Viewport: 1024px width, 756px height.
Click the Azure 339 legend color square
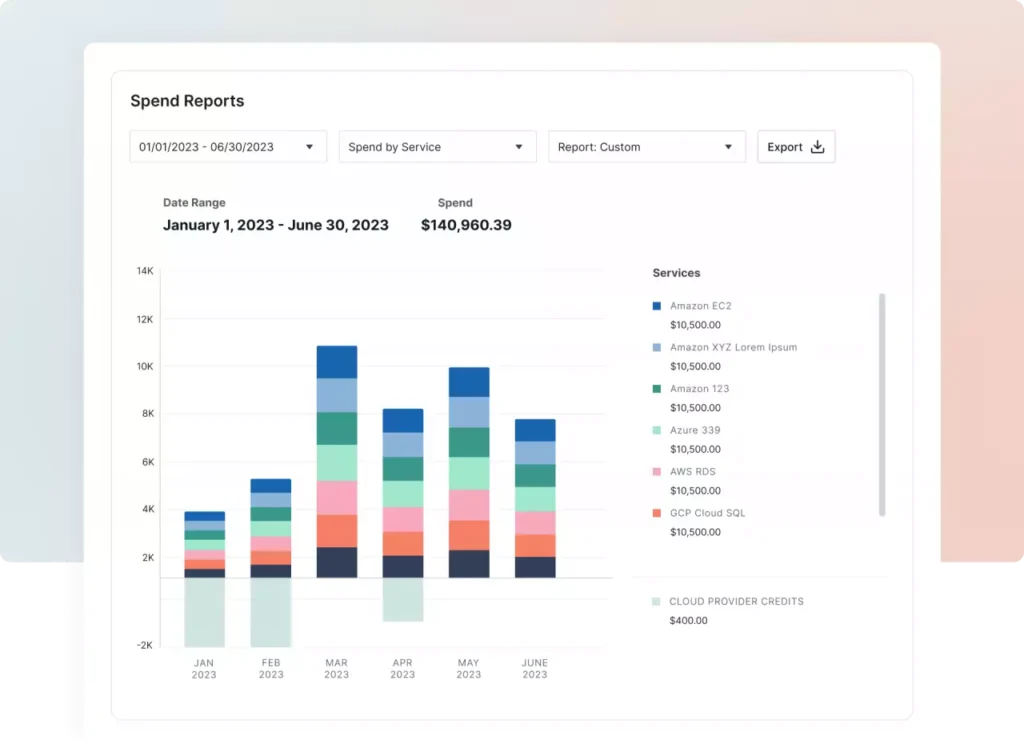tap(655, 430)
